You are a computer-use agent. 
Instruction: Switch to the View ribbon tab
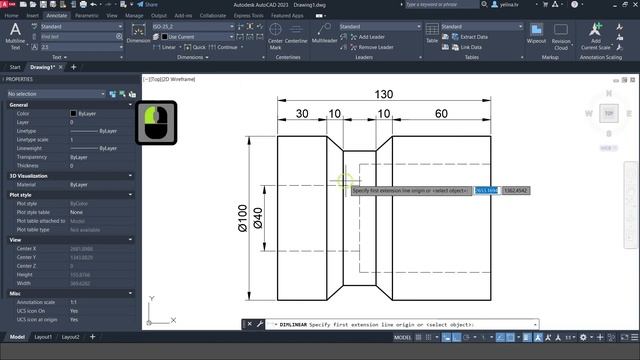pos(112,16)
